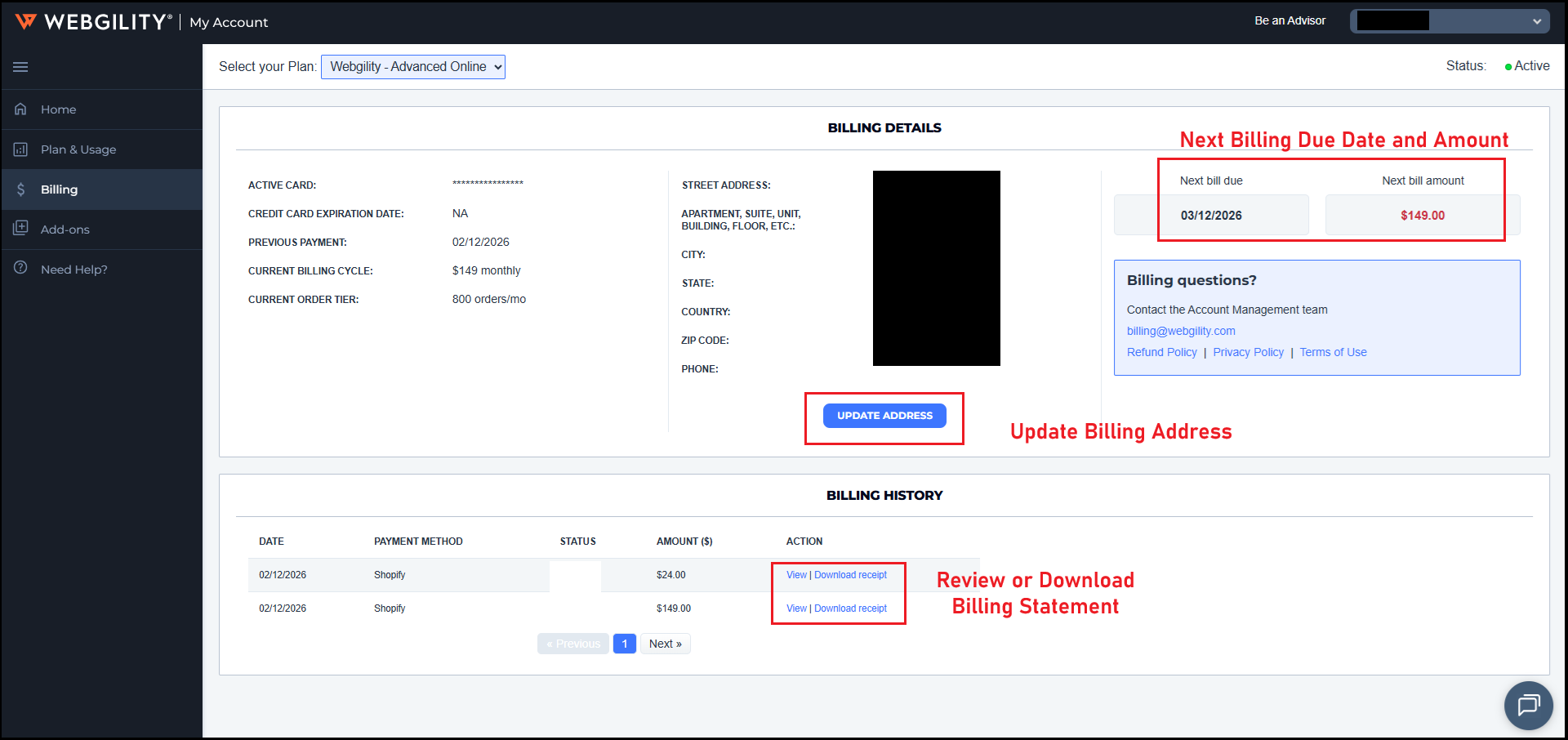Image resolution: width=1568 pixels, height=740 pixels.
Task: Click the Billing dollar sign icon
Action: point(20,189)
